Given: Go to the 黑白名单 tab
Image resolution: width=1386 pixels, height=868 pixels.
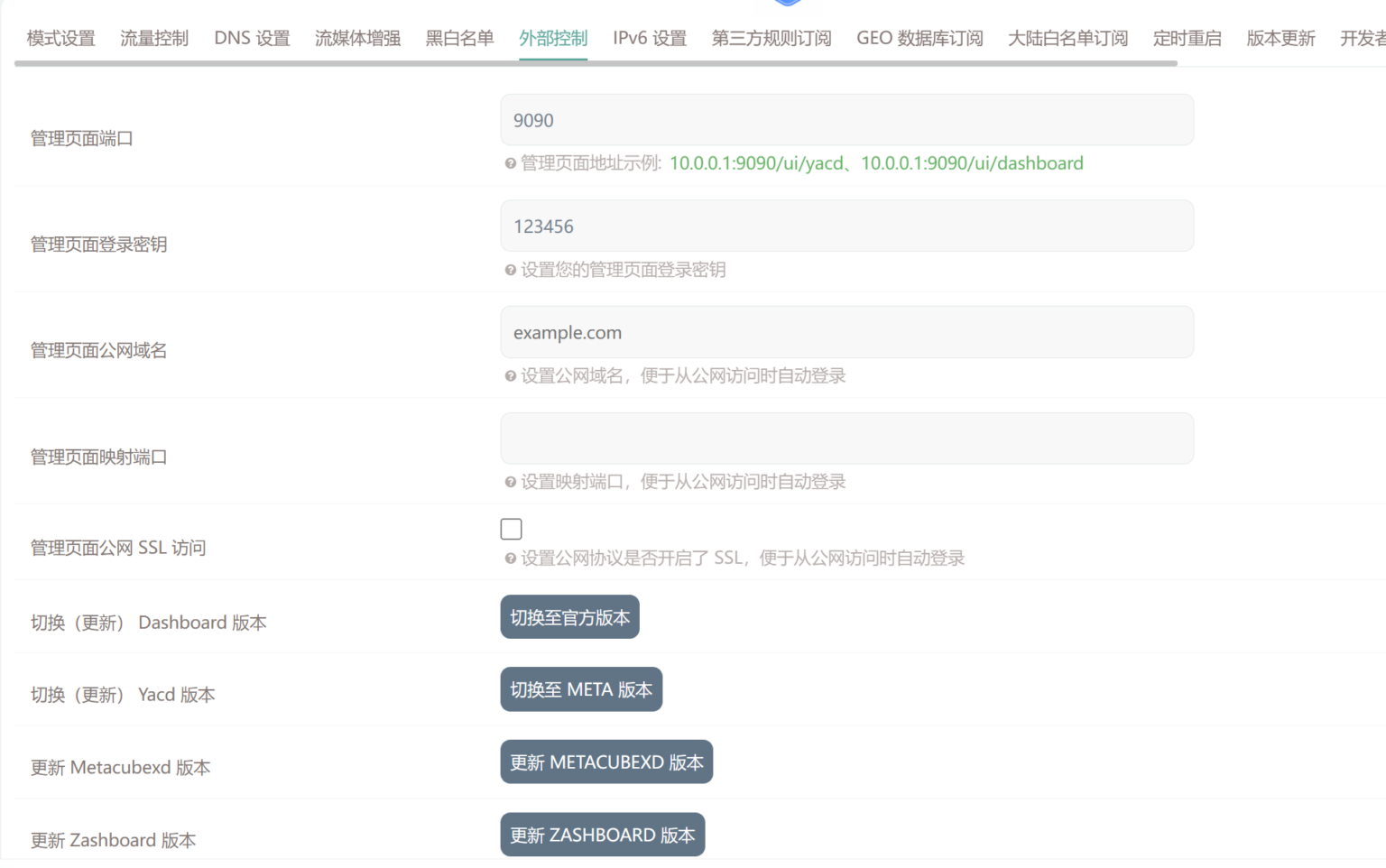Looking at the screenshot, I should point(459,38).
